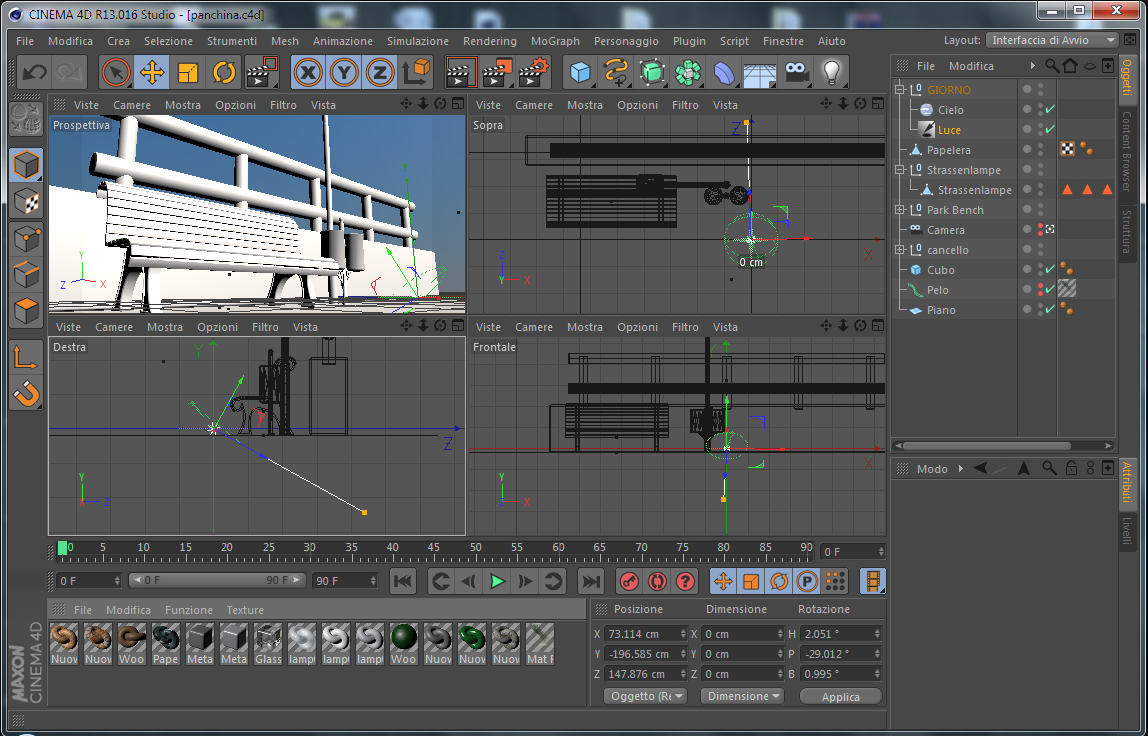Switch to the Content Browser tab

(1126, 150)
